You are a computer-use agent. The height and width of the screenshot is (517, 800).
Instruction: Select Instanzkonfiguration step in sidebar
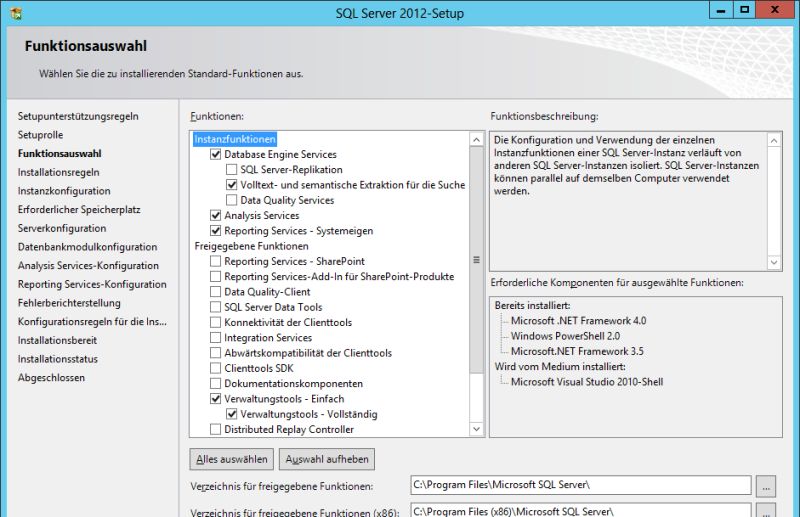tap(64, 191)
